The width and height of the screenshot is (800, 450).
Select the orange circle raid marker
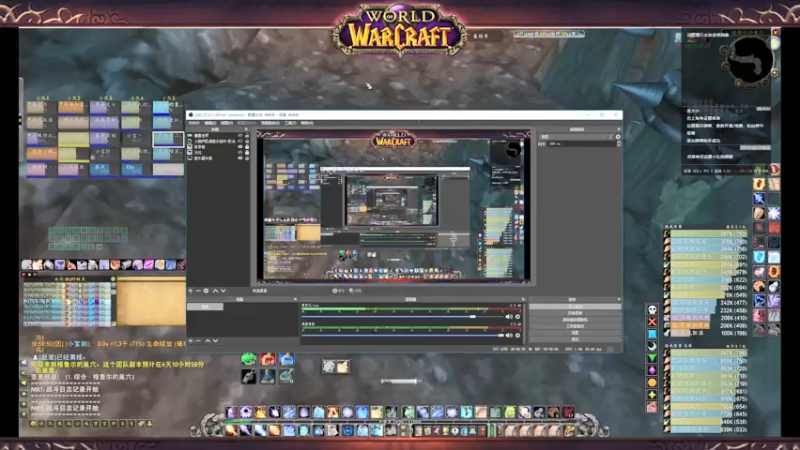click(x=652, y=383)
